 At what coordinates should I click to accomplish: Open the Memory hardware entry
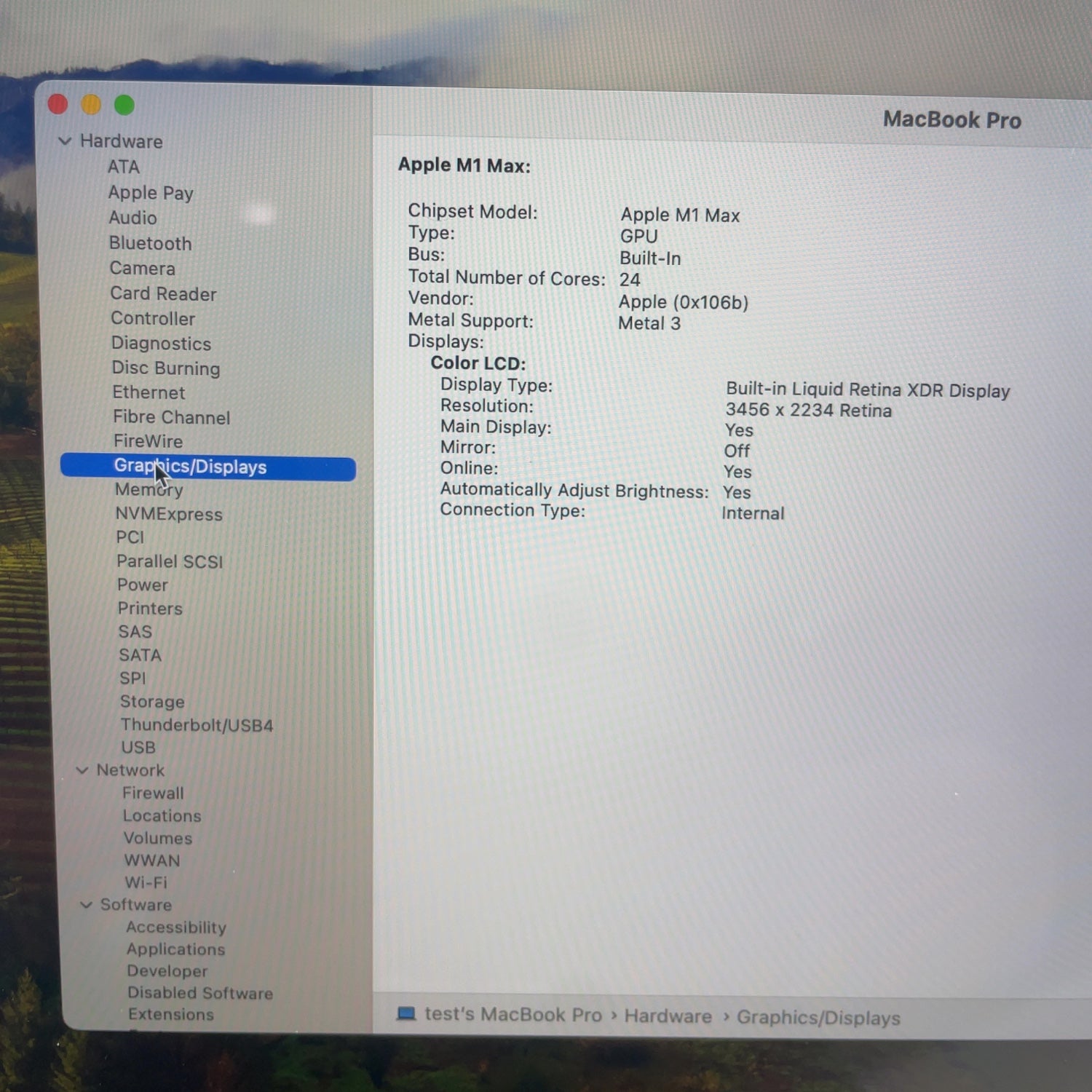tap(149, 490)
